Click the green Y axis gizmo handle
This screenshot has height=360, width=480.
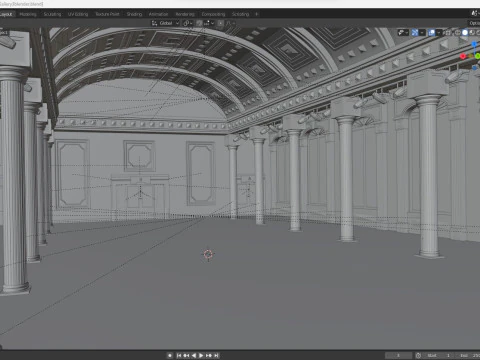pyautogui.click(x=477, y=56)
